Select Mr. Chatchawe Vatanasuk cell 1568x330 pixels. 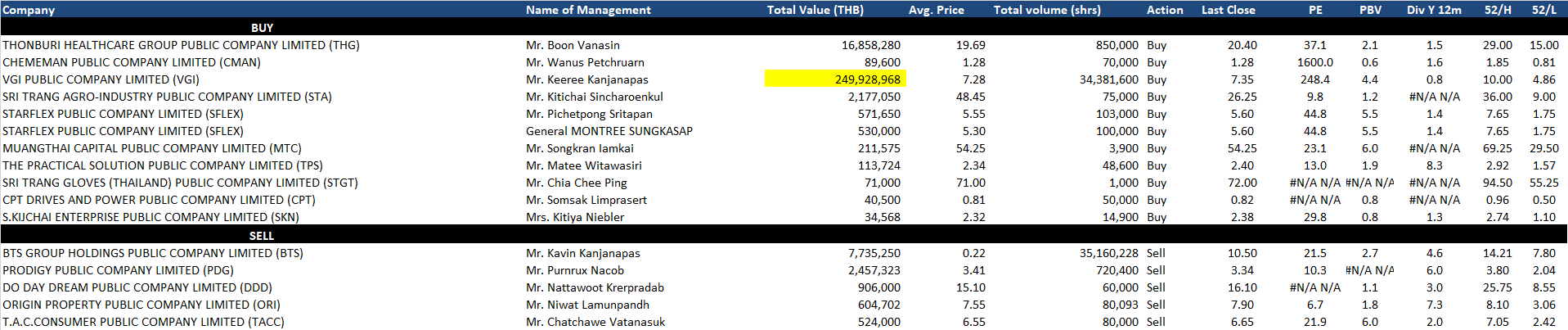595,322
